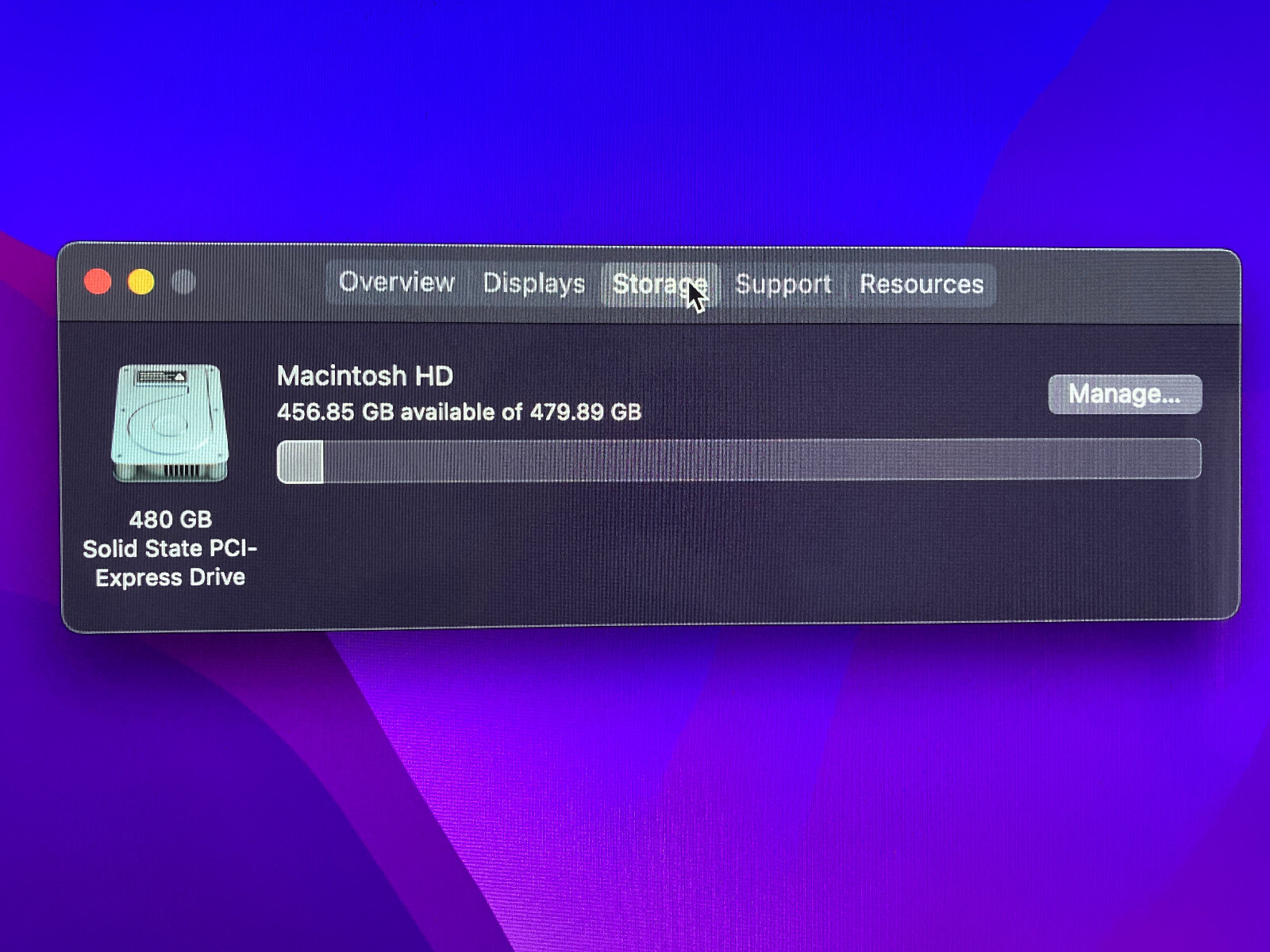Switch to the Overview tab
The width and height of the screenshot is (1270, 952).
[396, 282]
